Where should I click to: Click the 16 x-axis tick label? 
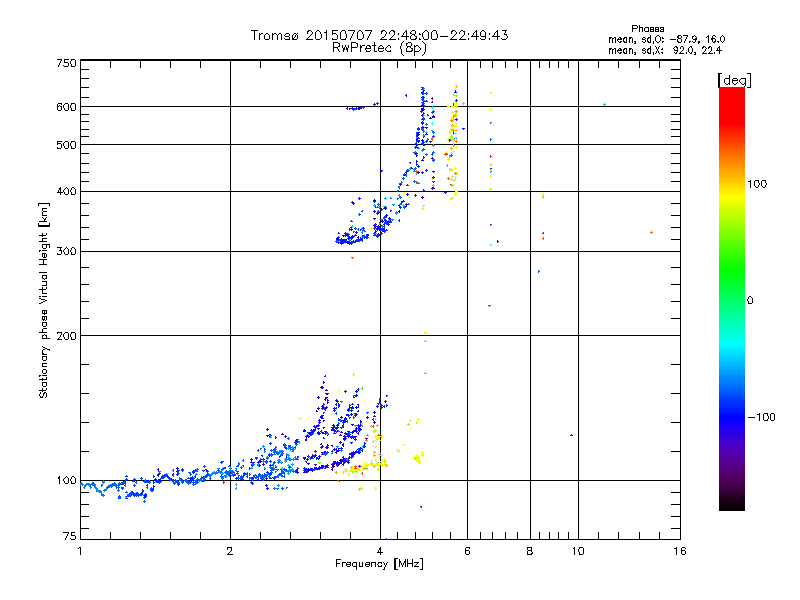680,551
